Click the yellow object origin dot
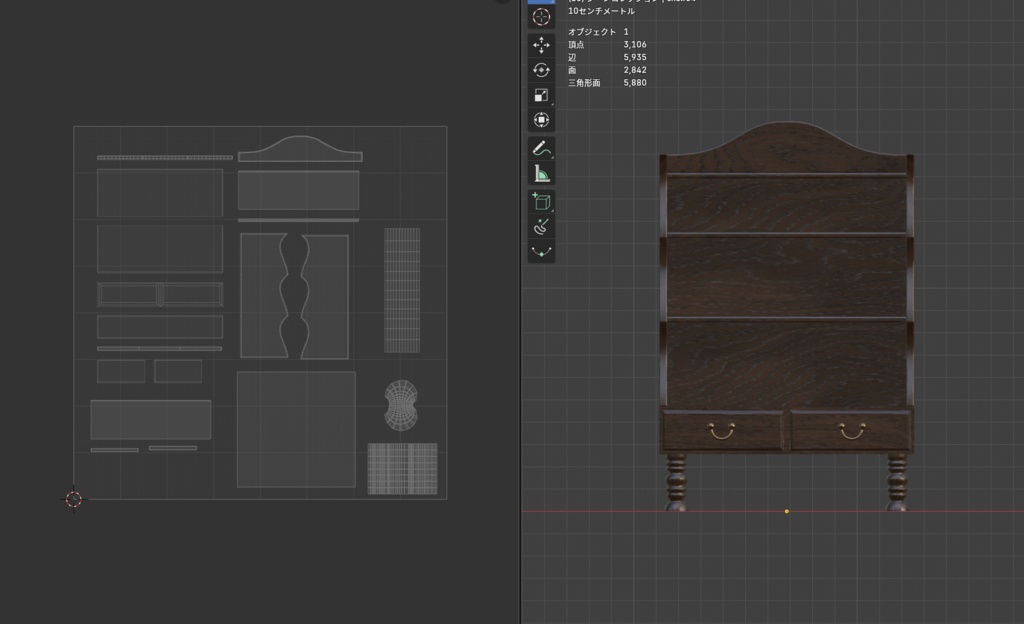 point(786,511)
